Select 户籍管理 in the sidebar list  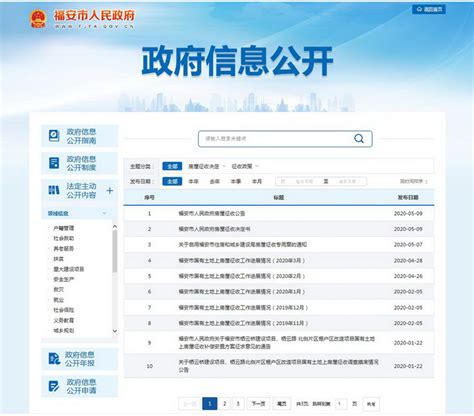(64, 228)
